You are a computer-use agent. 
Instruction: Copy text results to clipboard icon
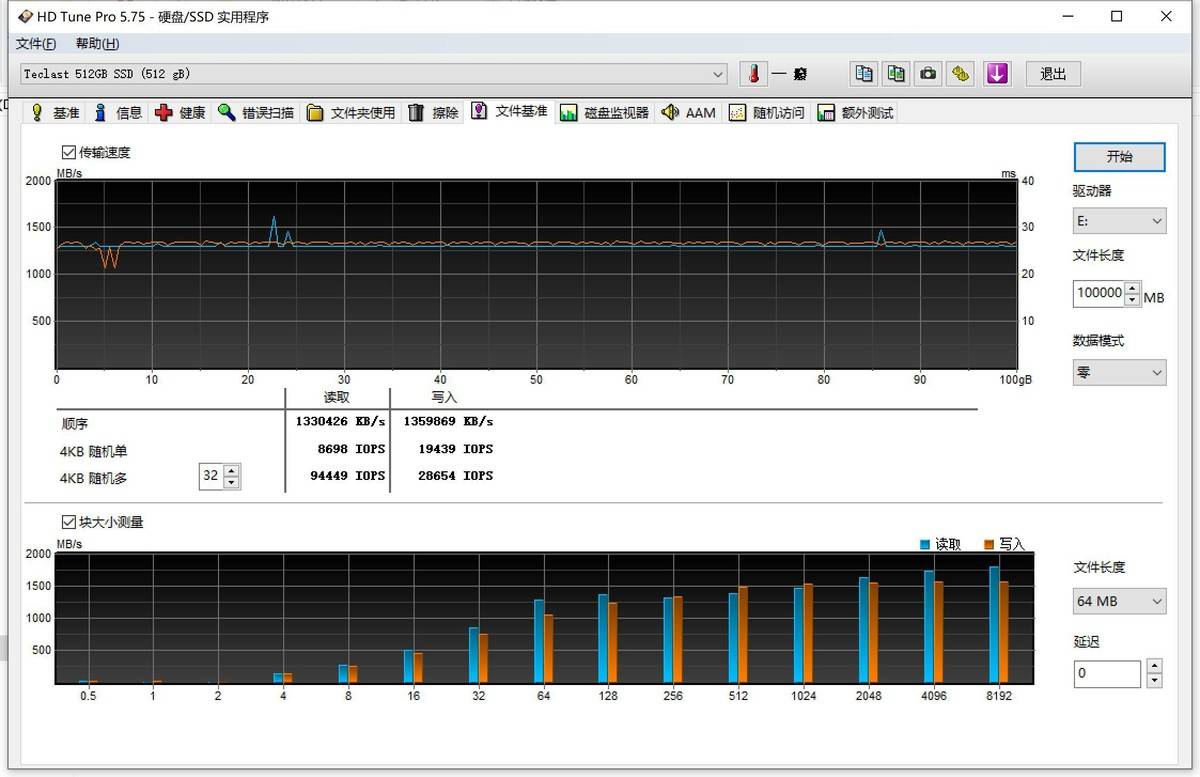coord(864,74)
